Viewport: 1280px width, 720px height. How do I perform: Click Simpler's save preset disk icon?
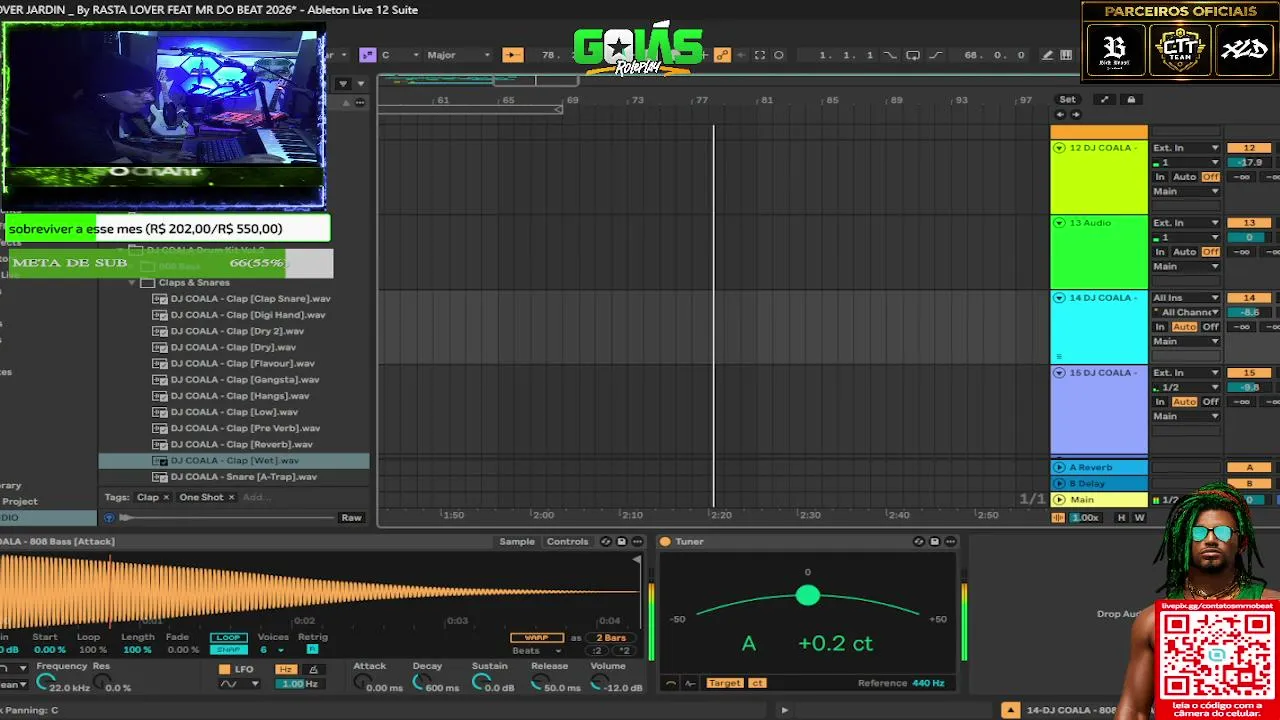coord(621,541)
